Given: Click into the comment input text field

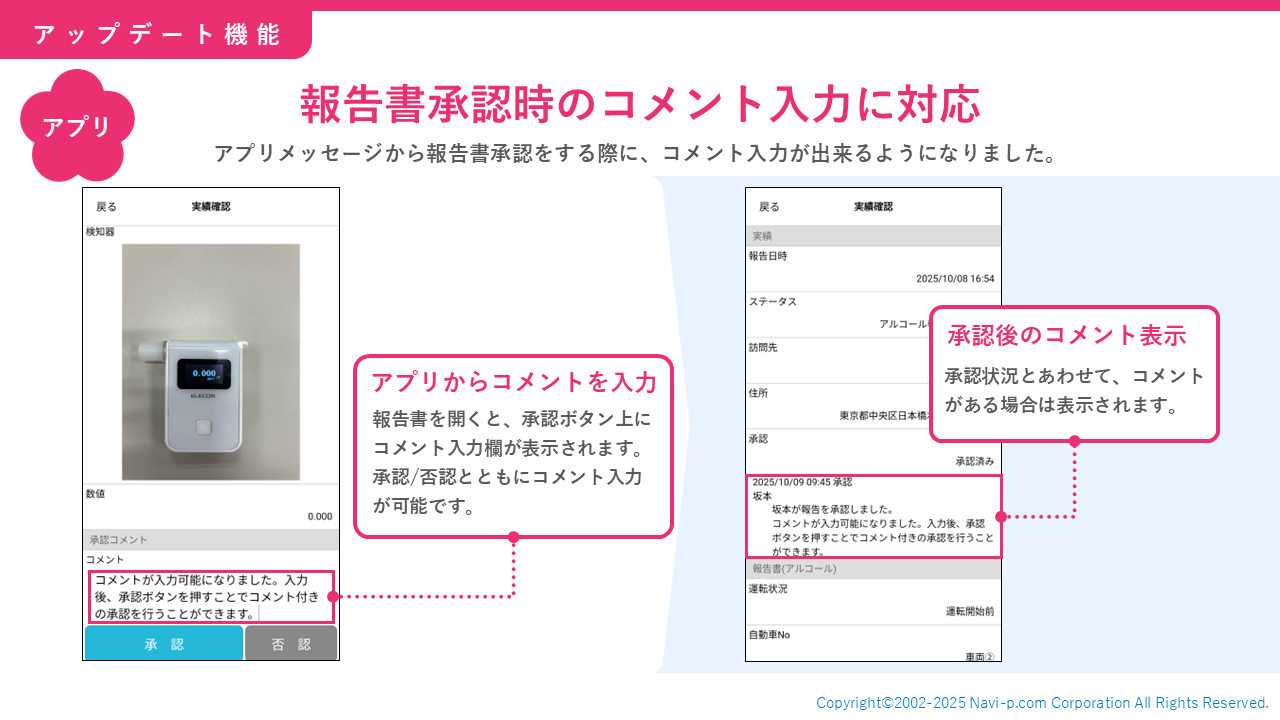Looking at the screenshot, I should click(x=211, y=596).
